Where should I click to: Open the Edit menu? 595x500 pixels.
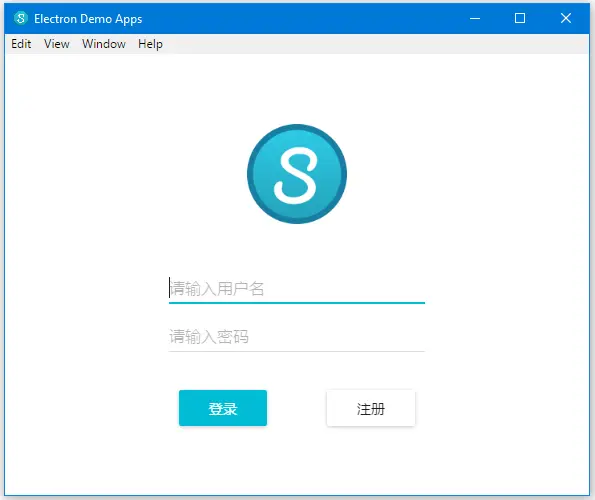click(x=21, y=44)
